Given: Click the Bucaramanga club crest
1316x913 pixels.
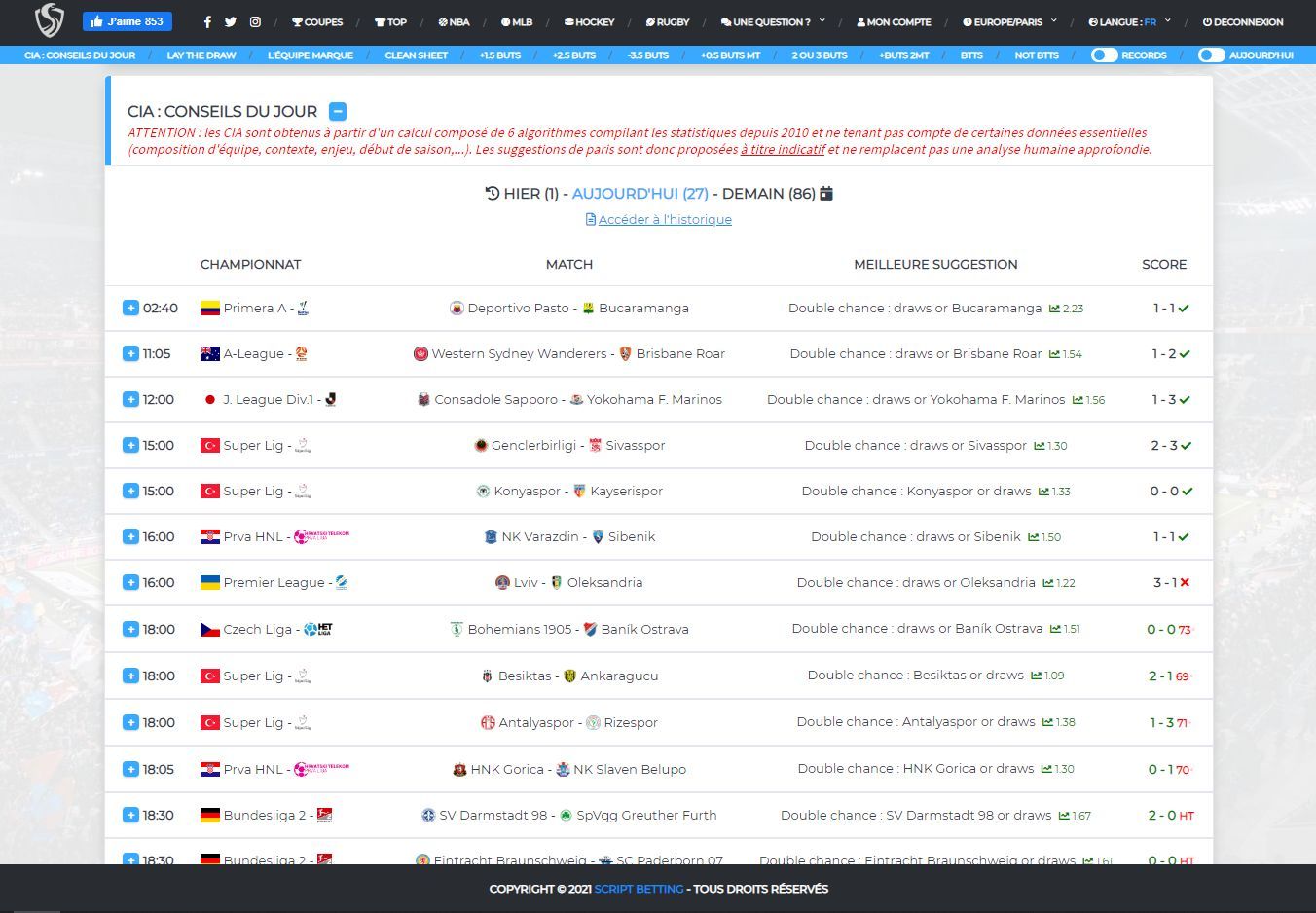Looking at the screenshot, I should [589, 308].
